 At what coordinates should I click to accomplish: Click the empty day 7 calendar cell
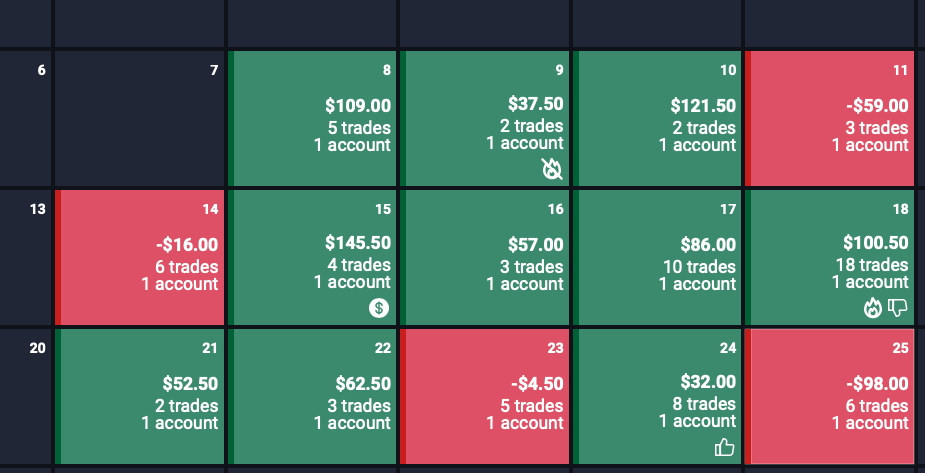point(140,120)
